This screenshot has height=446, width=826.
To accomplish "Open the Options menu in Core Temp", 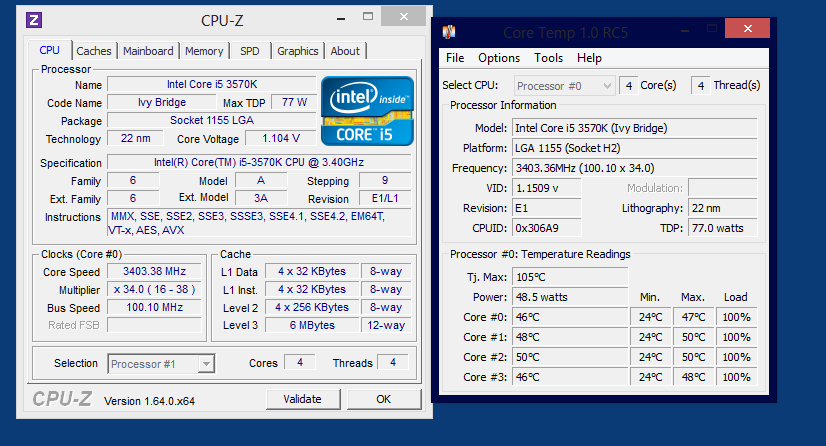I will coord(499,58).
